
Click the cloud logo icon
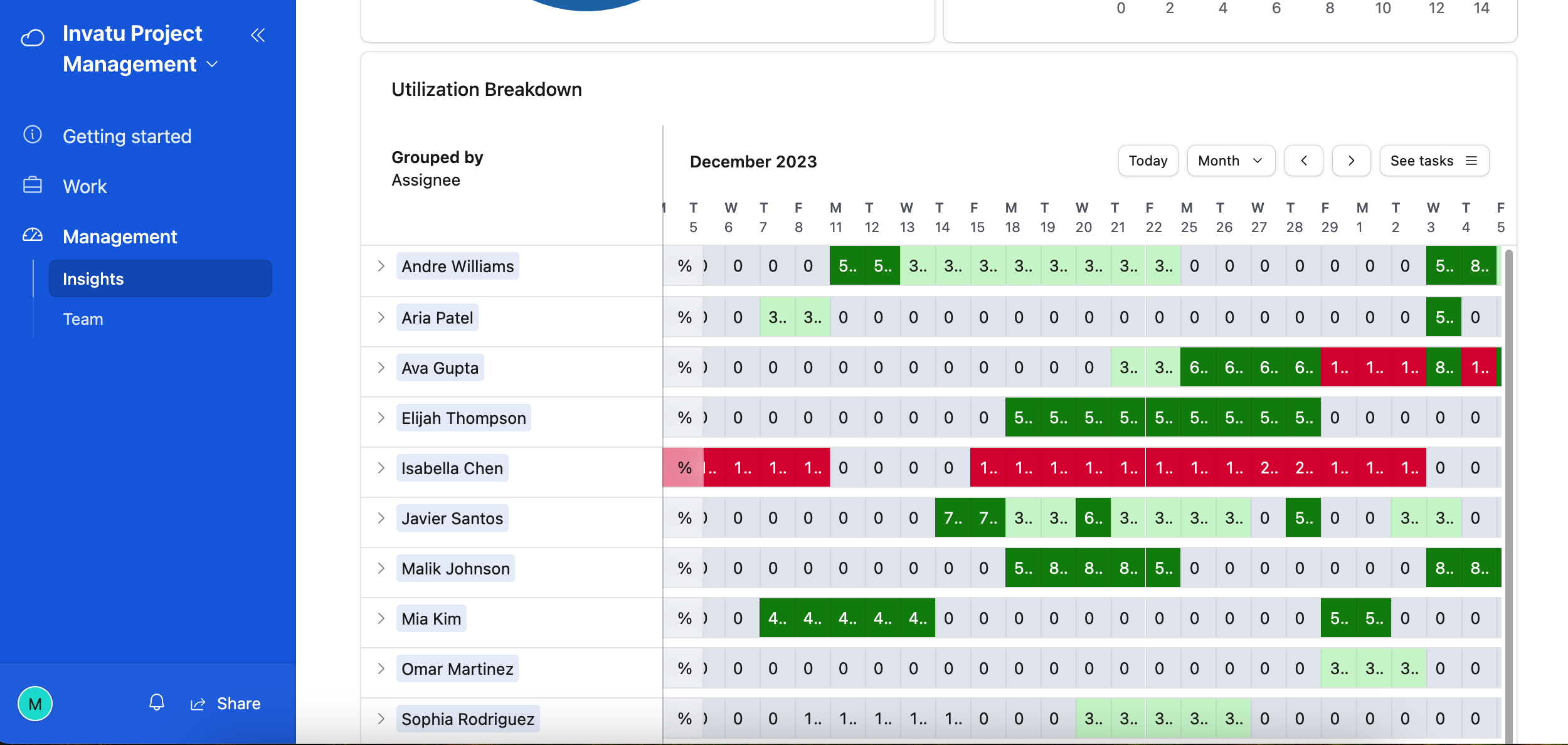(x=33, y=38)
